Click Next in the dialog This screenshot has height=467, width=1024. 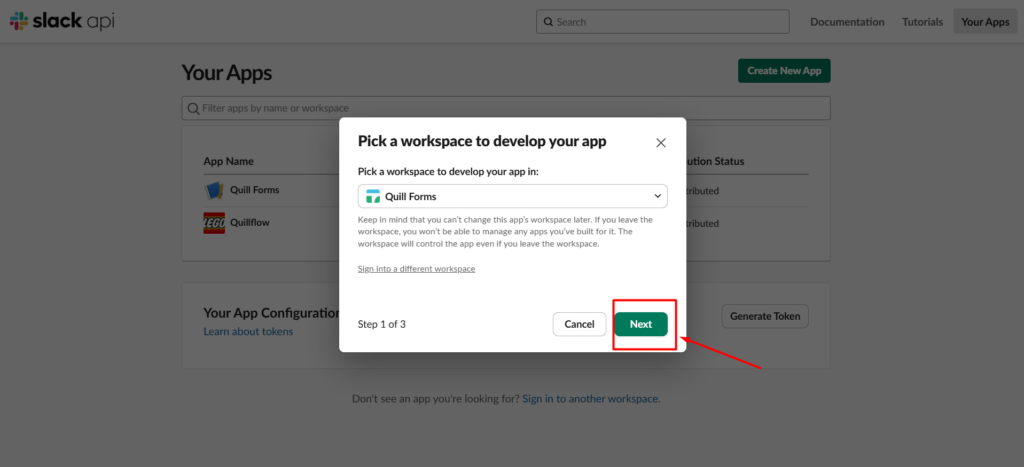coord(641,324)
